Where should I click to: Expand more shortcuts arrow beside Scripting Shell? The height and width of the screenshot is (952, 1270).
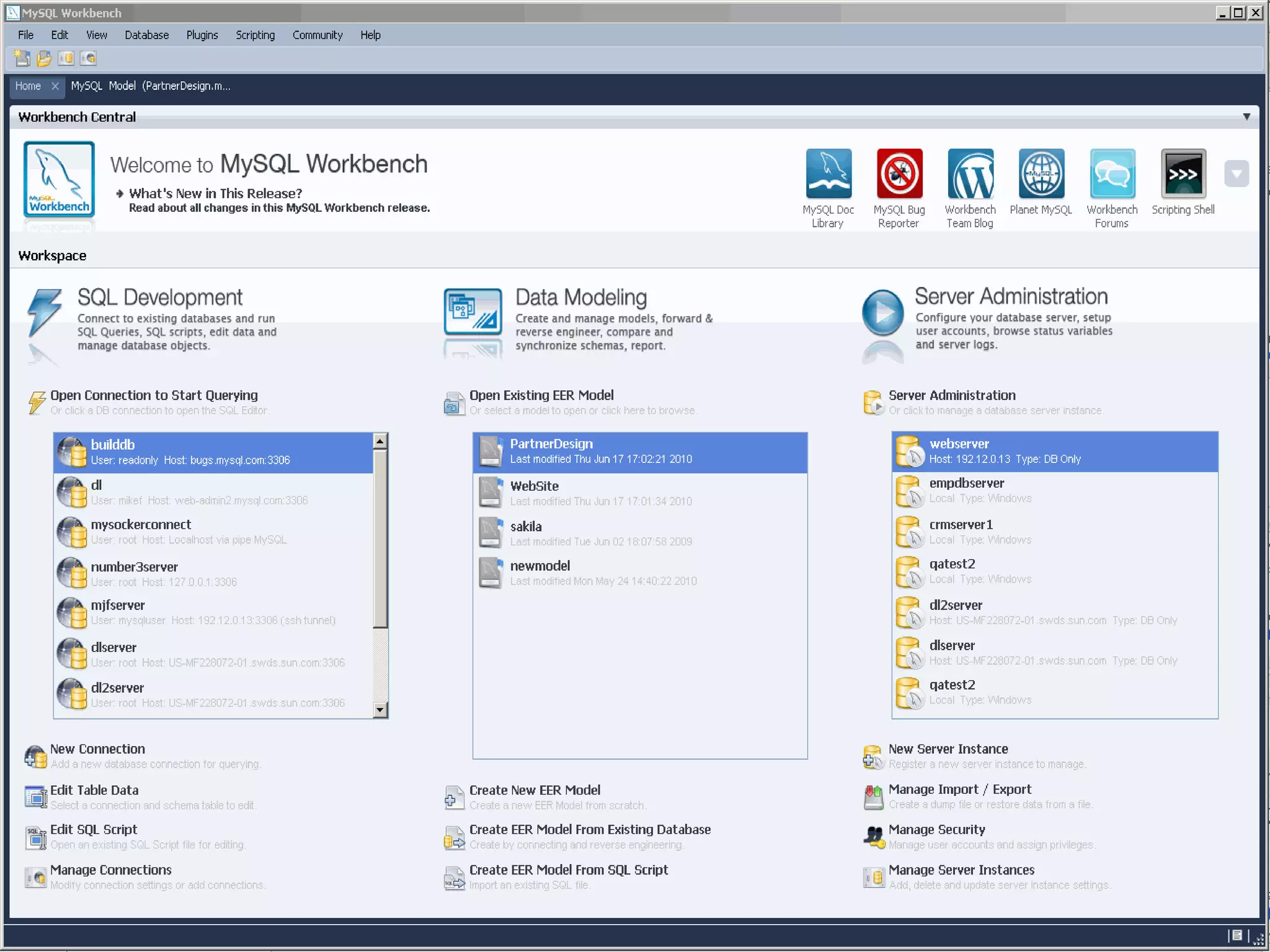1236,174
